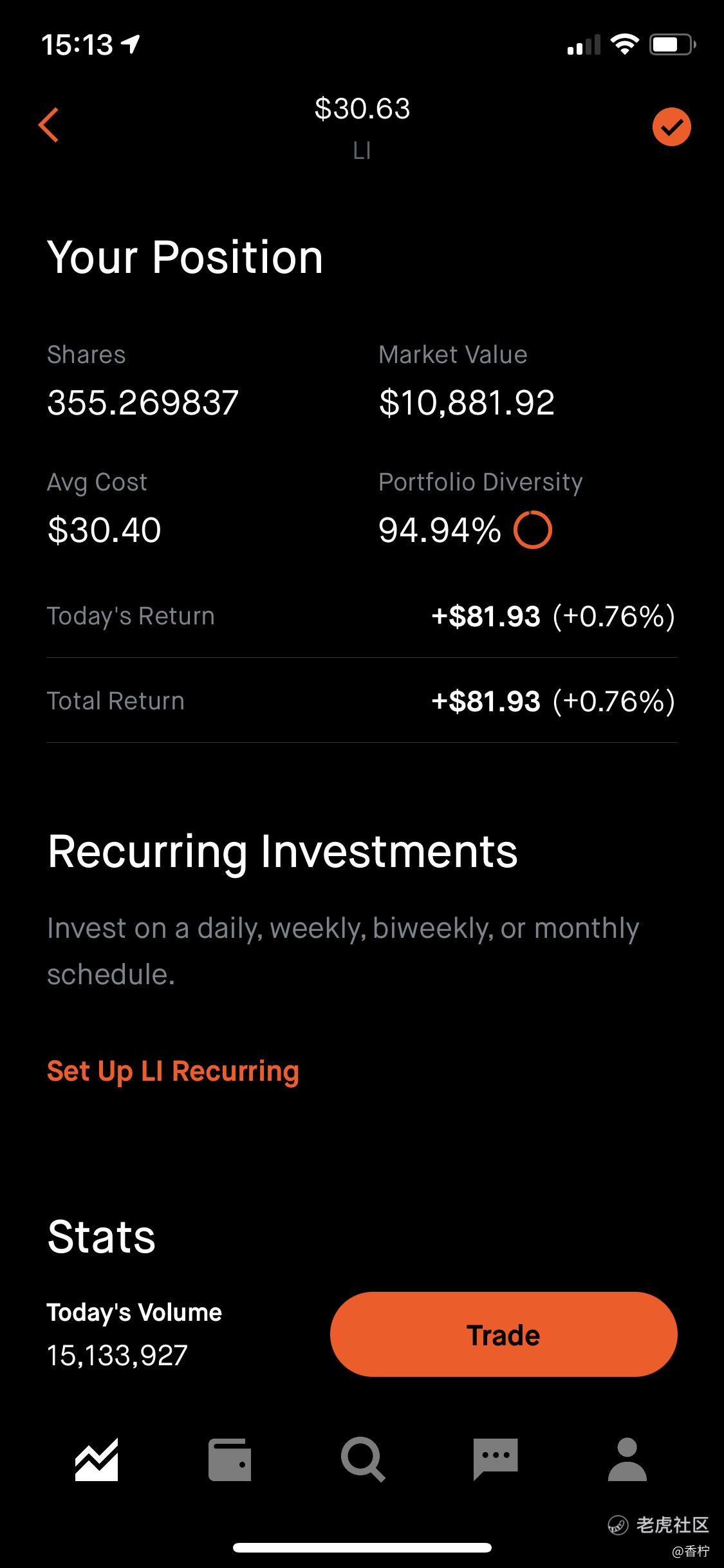Tap the Shares value 355.269837

click(x=143, y=403)
